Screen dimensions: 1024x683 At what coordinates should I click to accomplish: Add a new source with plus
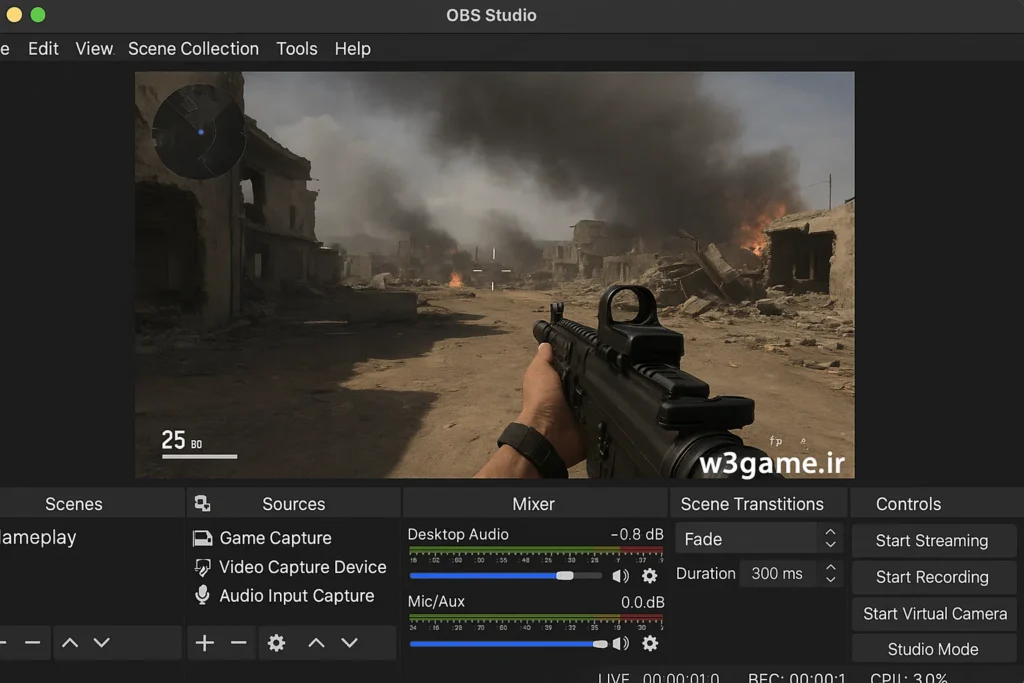pos(204,643)
